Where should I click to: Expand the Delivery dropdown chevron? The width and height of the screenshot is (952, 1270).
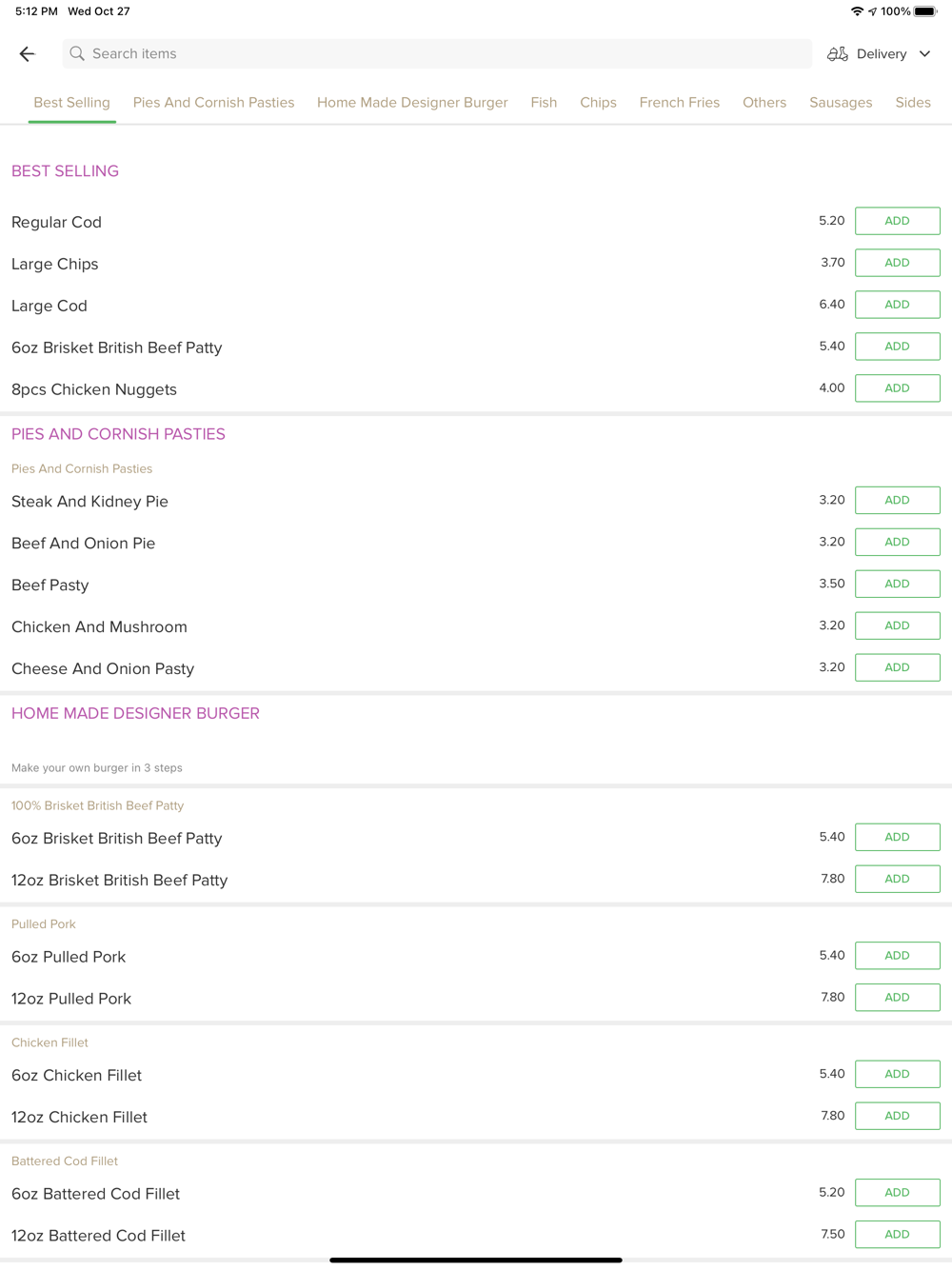point(924,54)
